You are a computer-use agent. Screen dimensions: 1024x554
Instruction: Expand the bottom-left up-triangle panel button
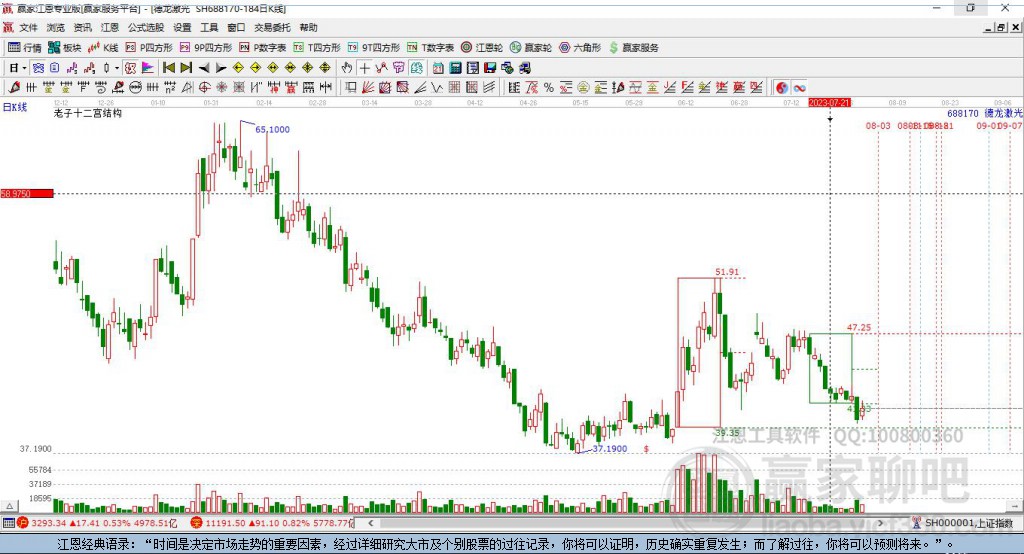[10, 506]
